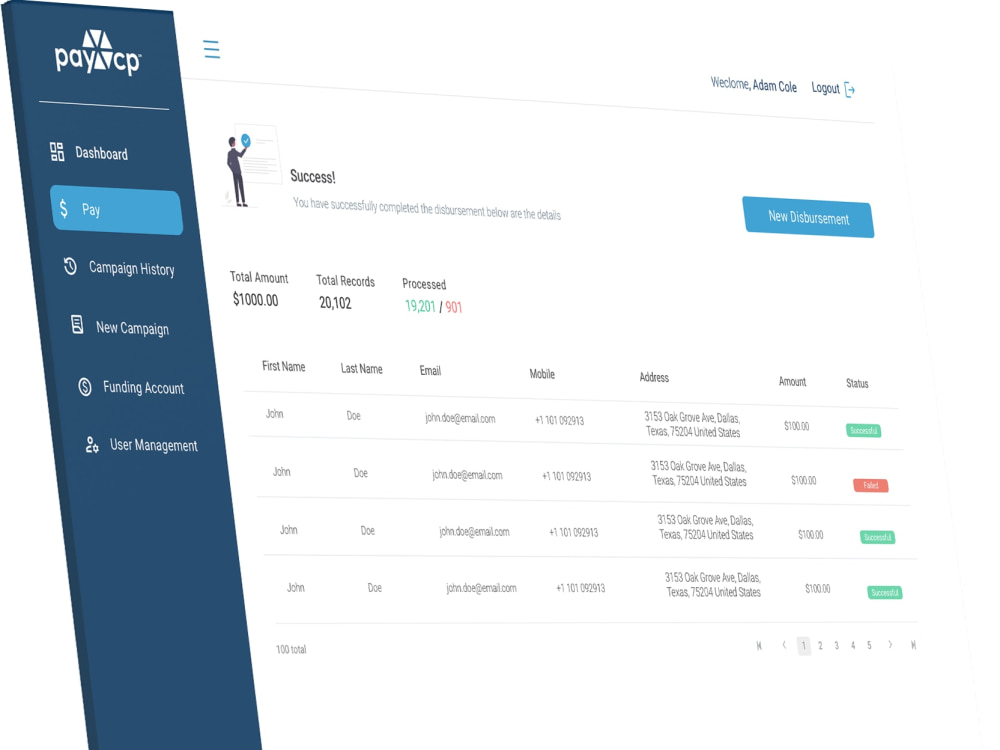This screenshot has height=750, width=1000.
Task: Click the Successful badge in third row
Action: click(x=878, y=537)
